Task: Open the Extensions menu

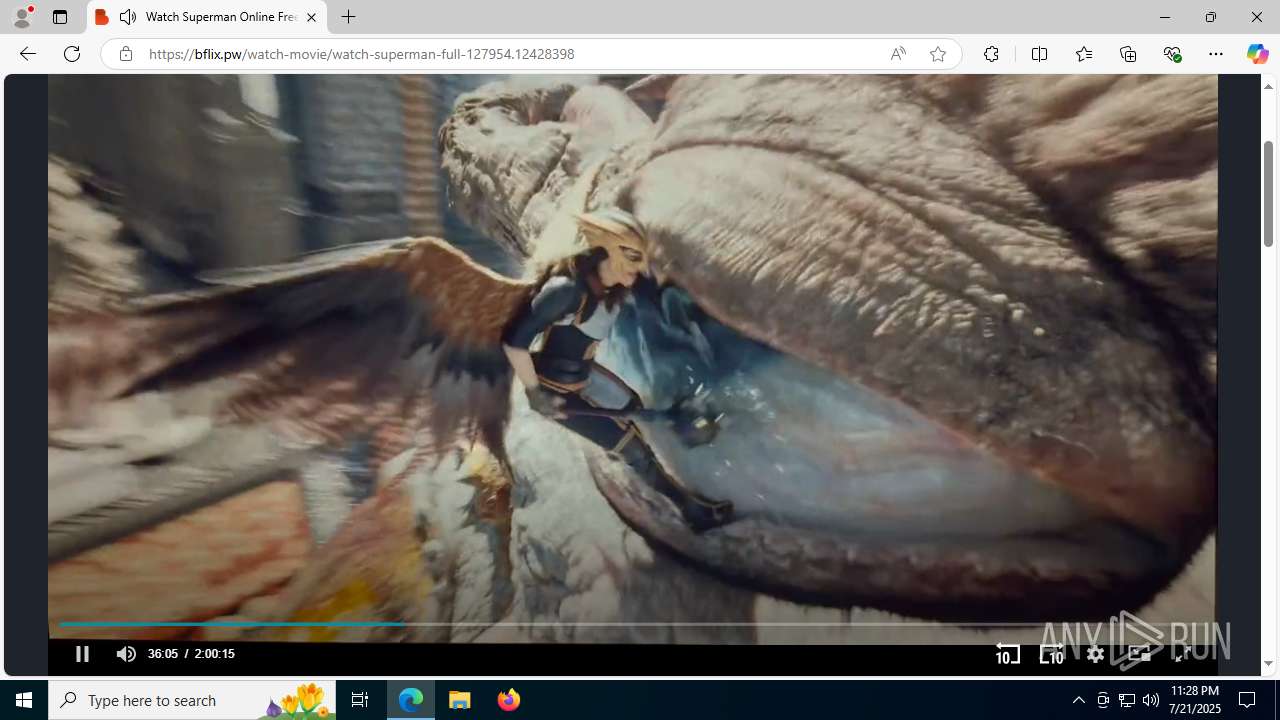Action: [x=991, y=54]
